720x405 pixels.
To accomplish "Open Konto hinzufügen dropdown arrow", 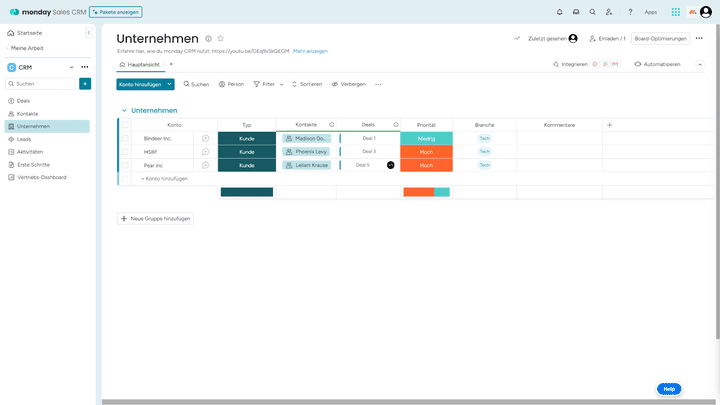I will pos(170,84).
